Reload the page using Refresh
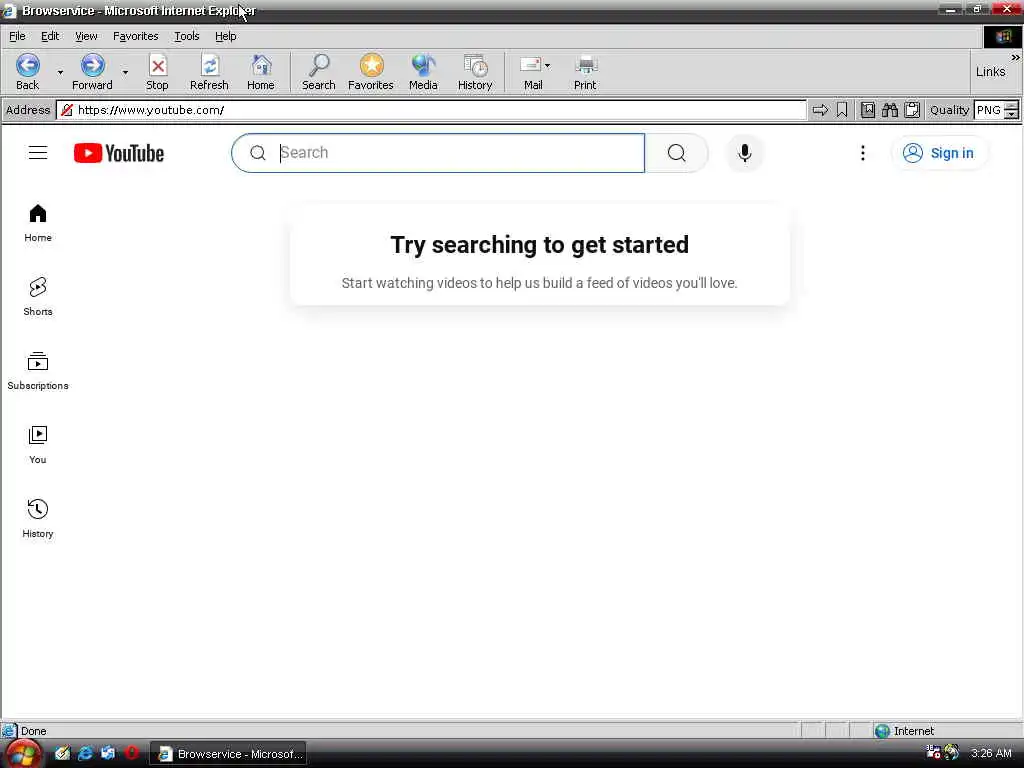The image size is (1024, 768). (x=209, y=72)
